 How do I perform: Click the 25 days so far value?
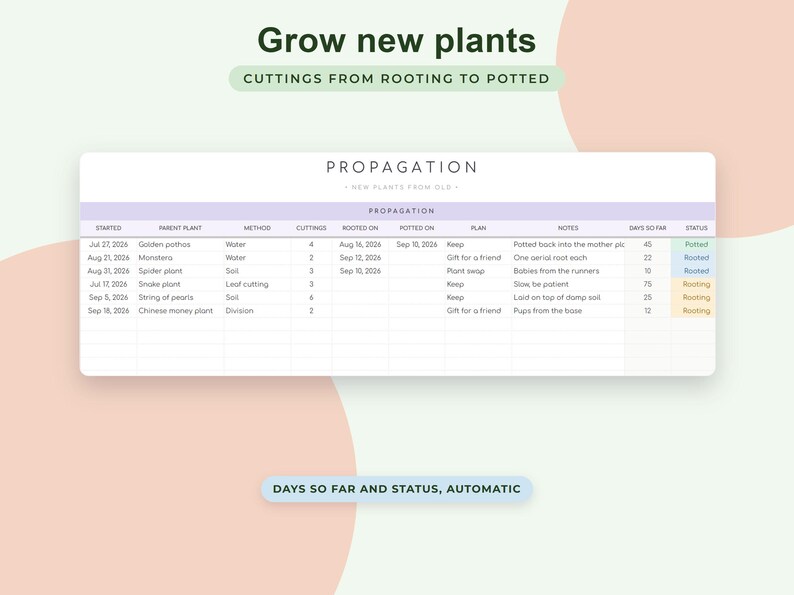pos(648,297)
